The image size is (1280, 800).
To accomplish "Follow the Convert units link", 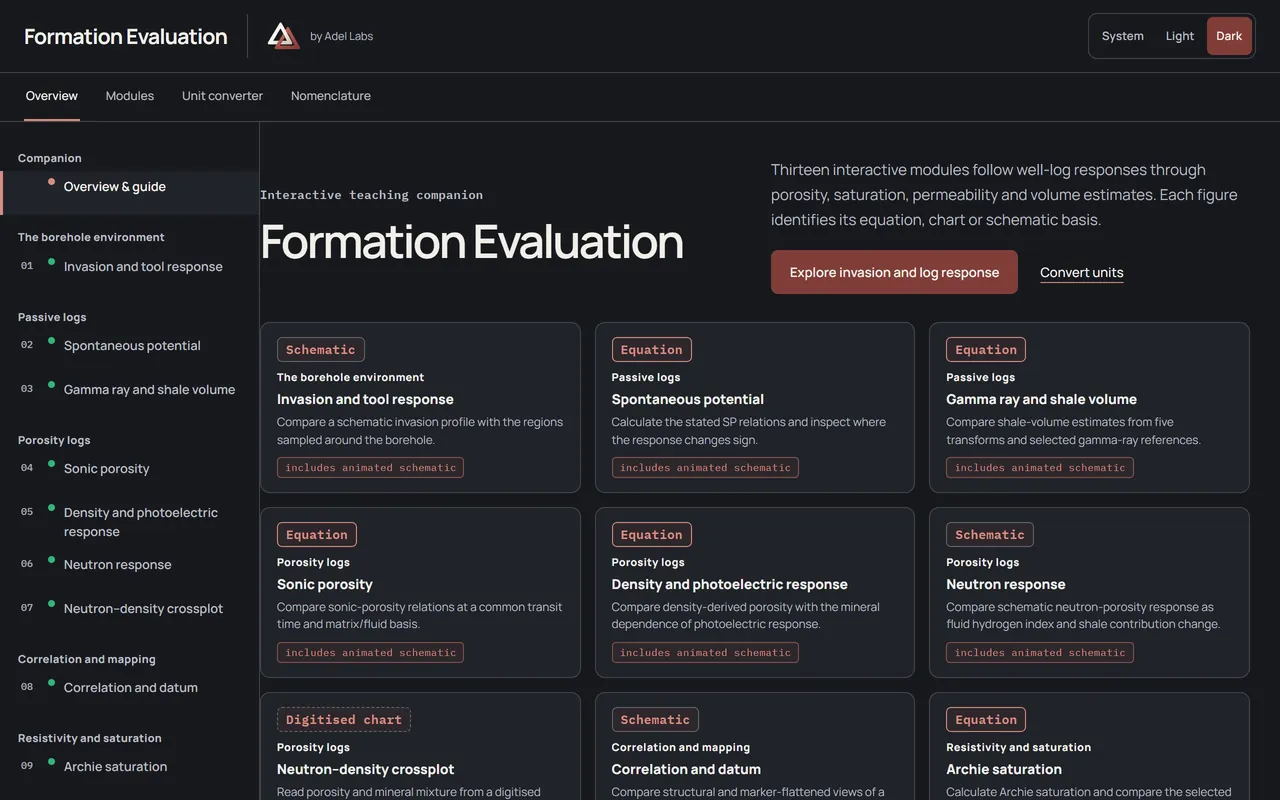I will pyautogui.click(x=1081, y=272).
